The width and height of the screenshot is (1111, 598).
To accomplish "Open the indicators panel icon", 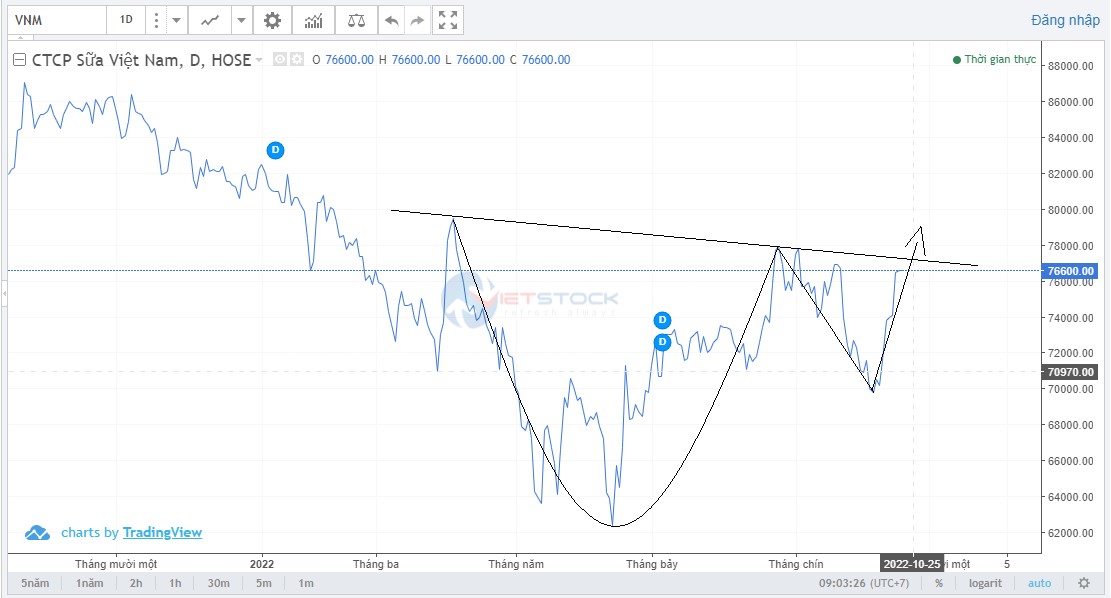I will [314, 20].
